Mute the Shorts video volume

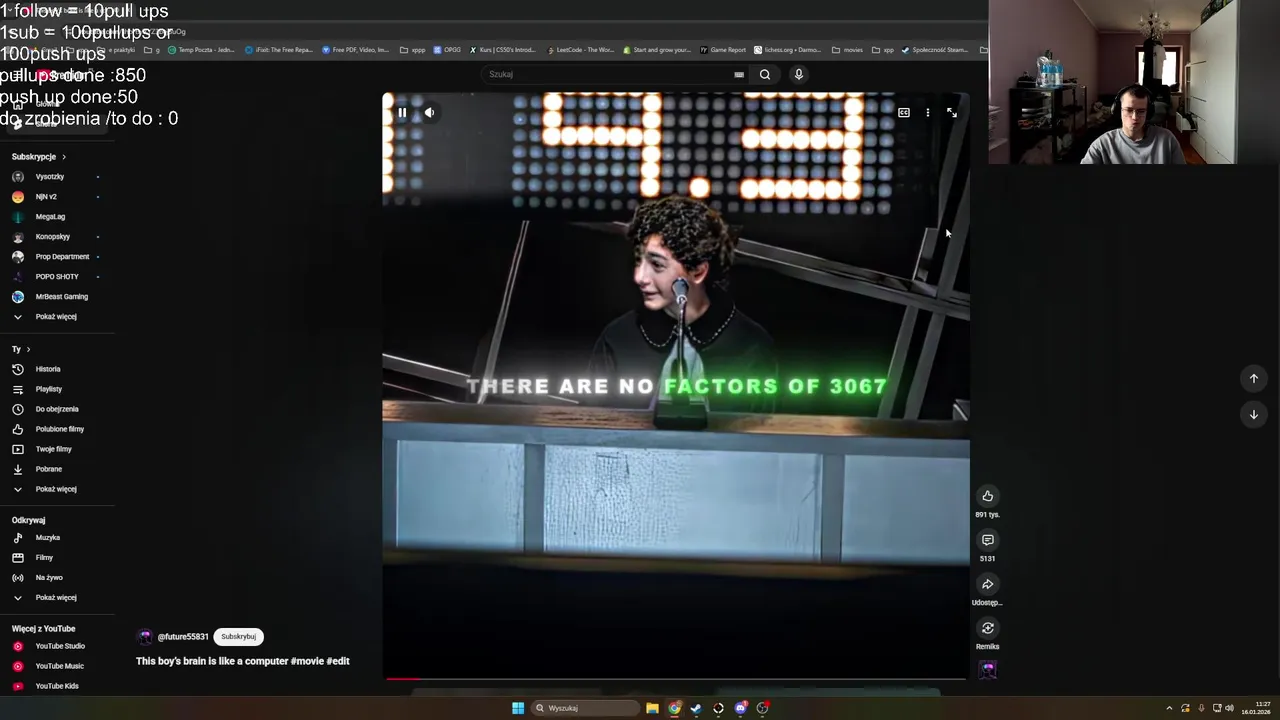429,113
